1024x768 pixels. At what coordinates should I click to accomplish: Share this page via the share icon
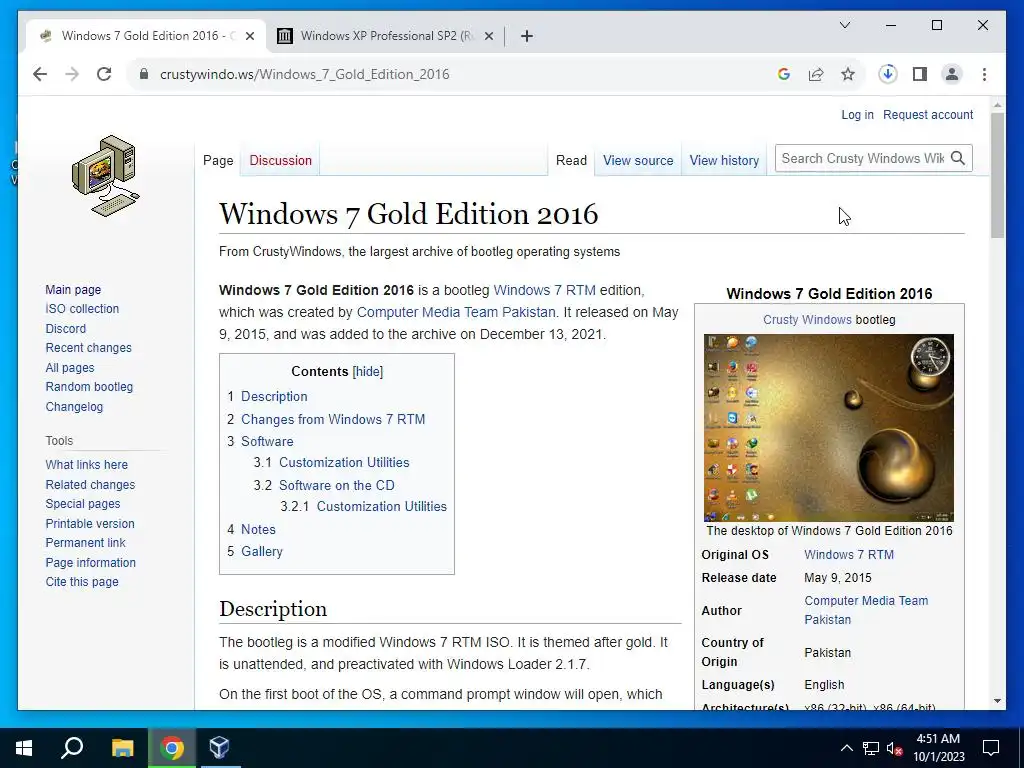pyautogui.click(x=816, y=74)
